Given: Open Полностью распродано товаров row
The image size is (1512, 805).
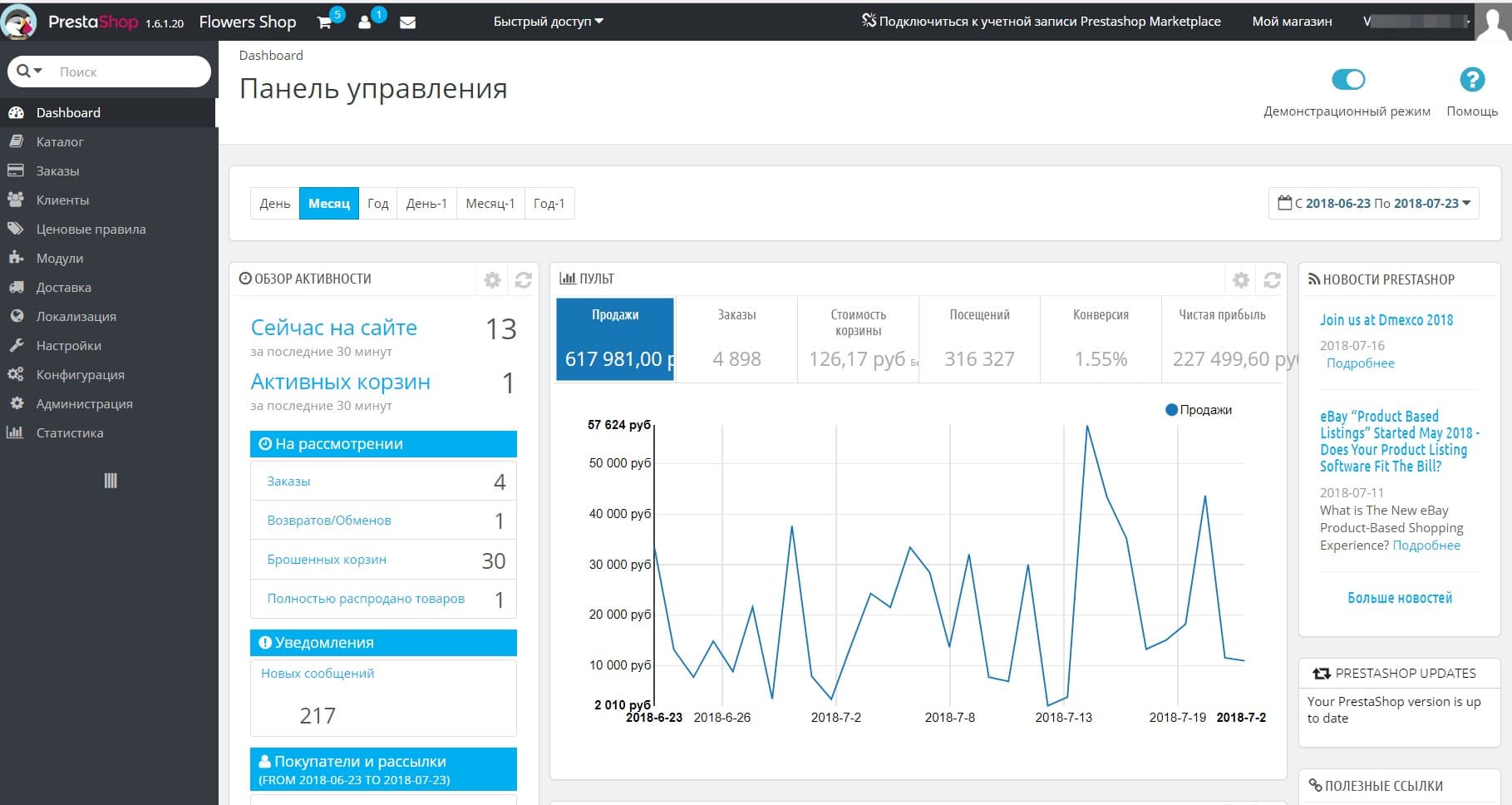Looking at the screenshot, I should [x=383, y=599].
